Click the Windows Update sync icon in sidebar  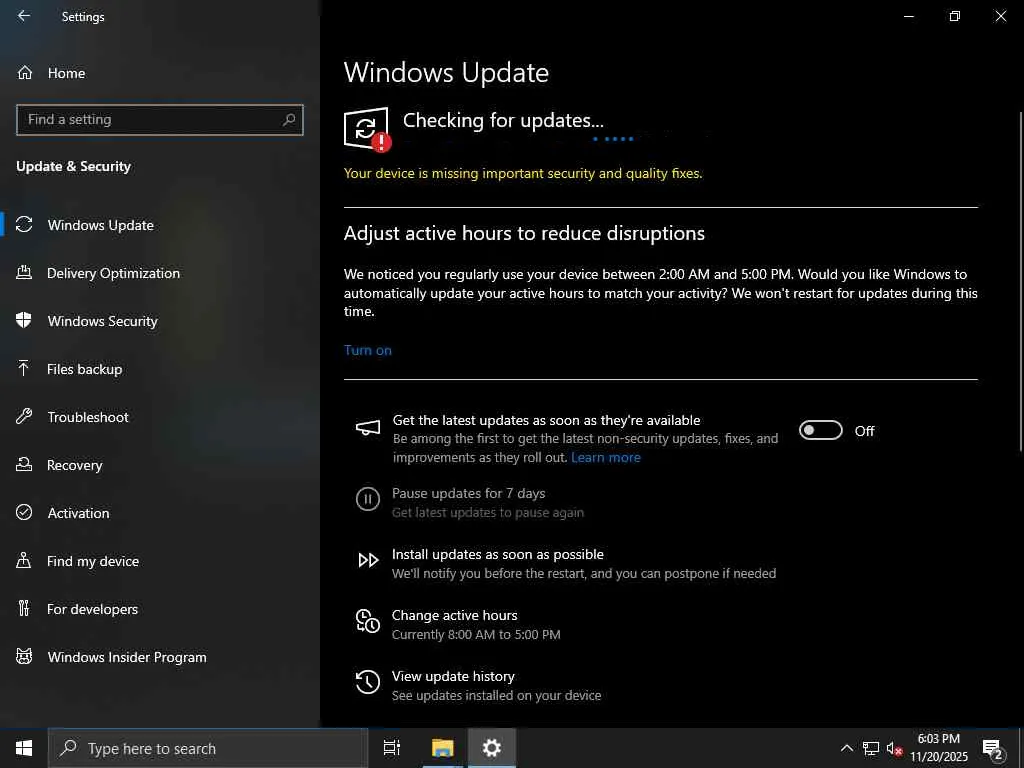tap(24, 225)
